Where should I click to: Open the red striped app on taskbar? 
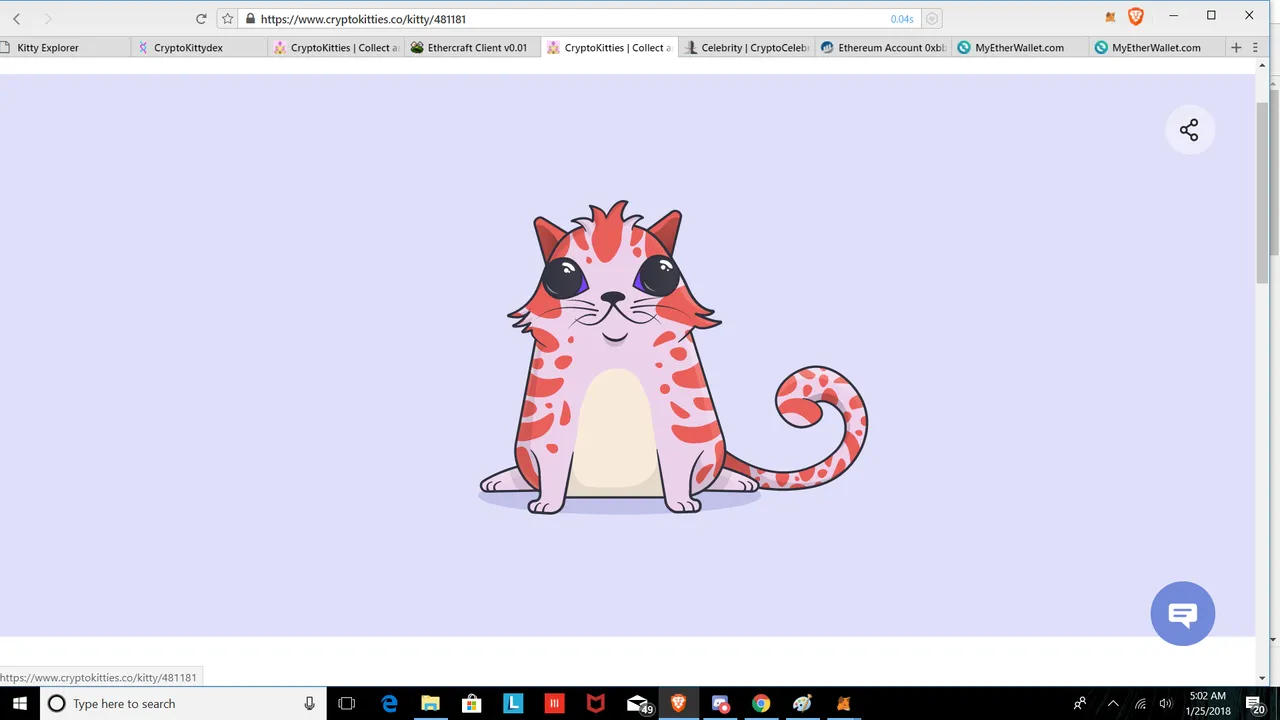555,704
